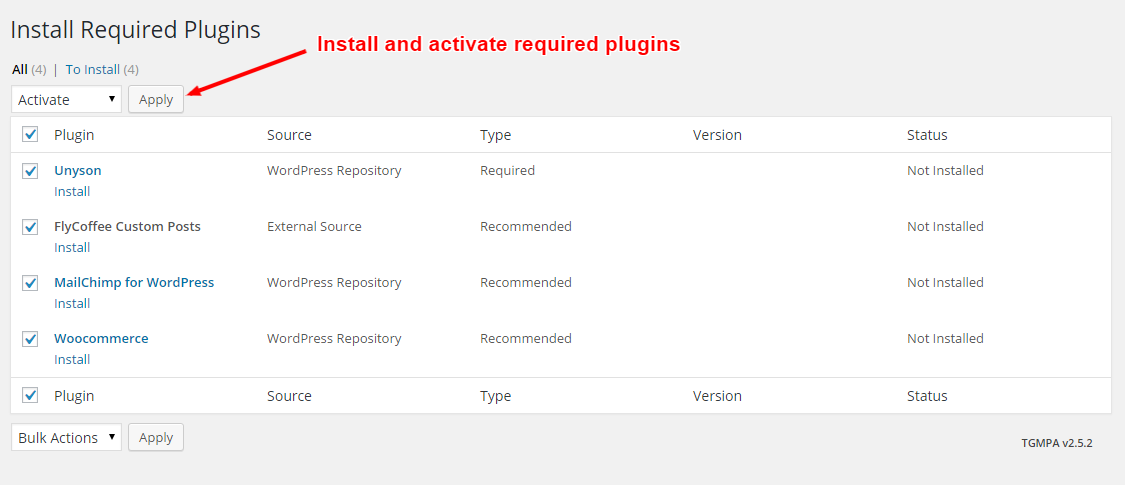1125x485 pixels.
Task: Deselect the Woocommerce plugin checkbox
Action: pyautogui.click(x=30, y=339)
